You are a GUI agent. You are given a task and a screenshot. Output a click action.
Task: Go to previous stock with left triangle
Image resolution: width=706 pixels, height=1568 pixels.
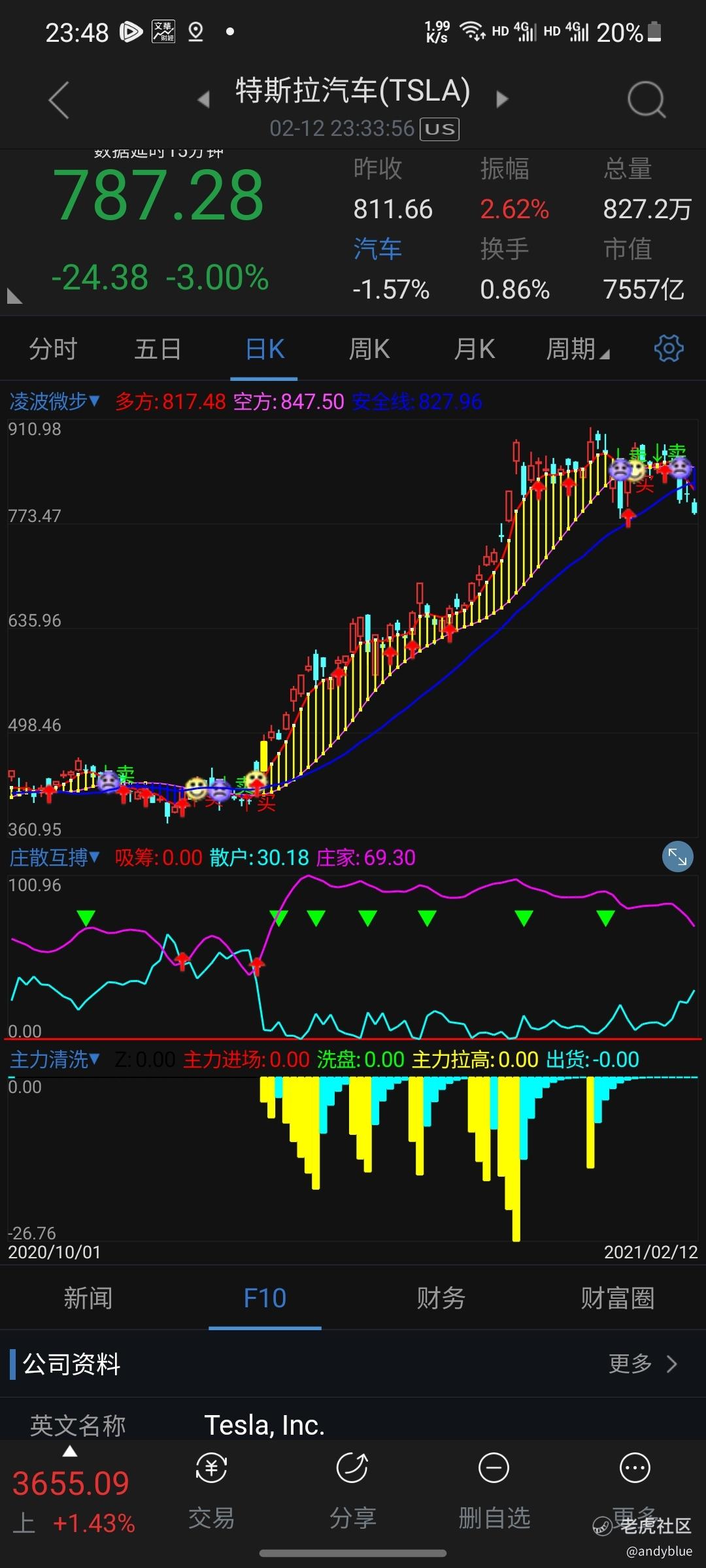(203, 99)
